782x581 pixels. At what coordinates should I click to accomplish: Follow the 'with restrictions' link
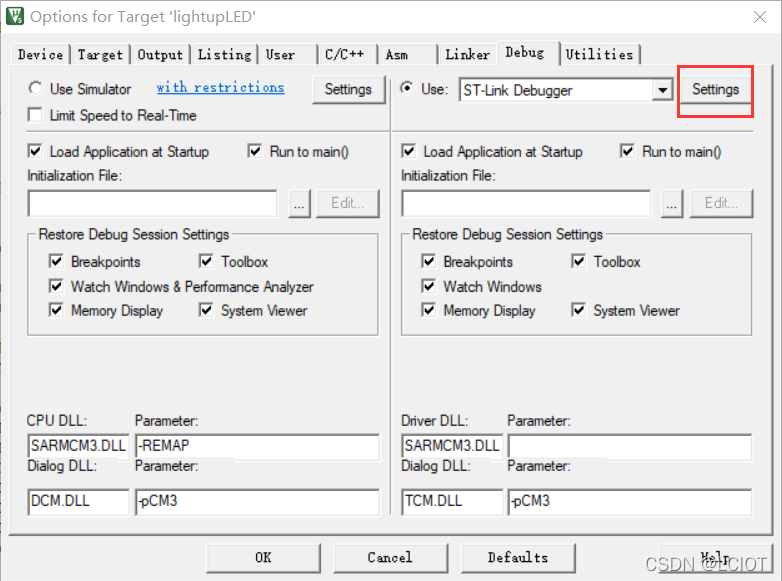click(220, 87)
